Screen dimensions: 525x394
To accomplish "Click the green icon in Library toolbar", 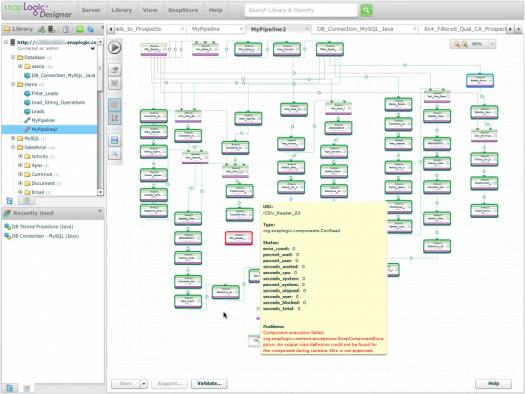I will (80, 29).
